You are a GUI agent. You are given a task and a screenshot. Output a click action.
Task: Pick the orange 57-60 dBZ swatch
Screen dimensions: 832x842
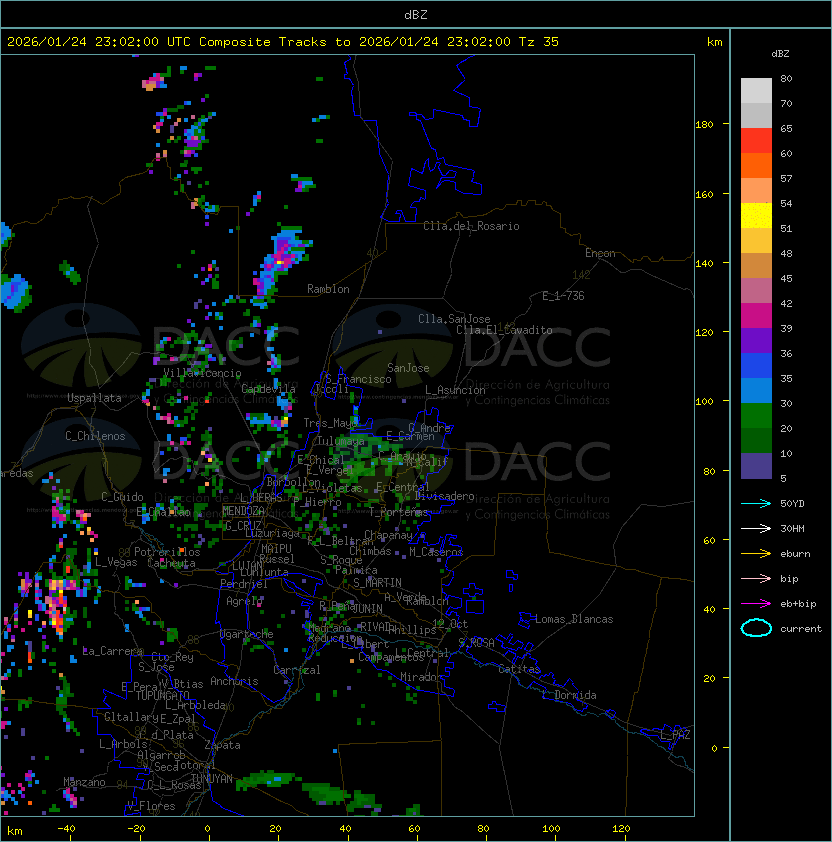[756, 165]
